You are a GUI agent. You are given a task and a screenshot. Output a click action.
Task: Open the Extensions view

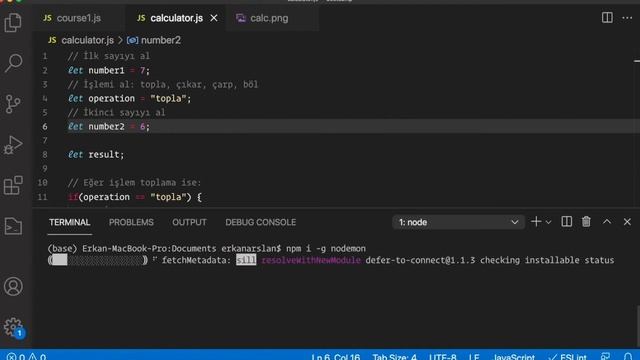13,185
